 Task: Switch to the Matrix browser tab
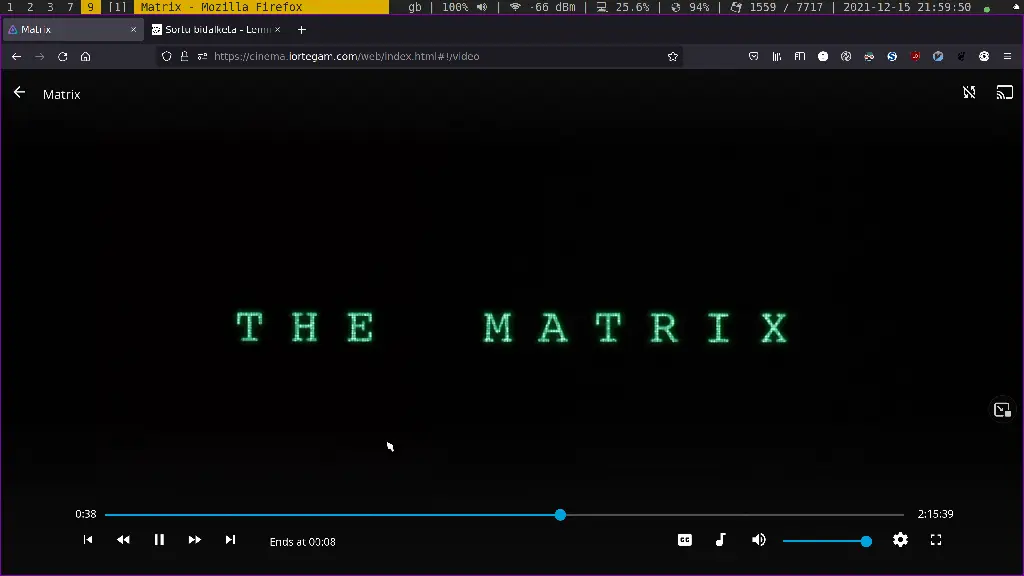click(72, 30)
